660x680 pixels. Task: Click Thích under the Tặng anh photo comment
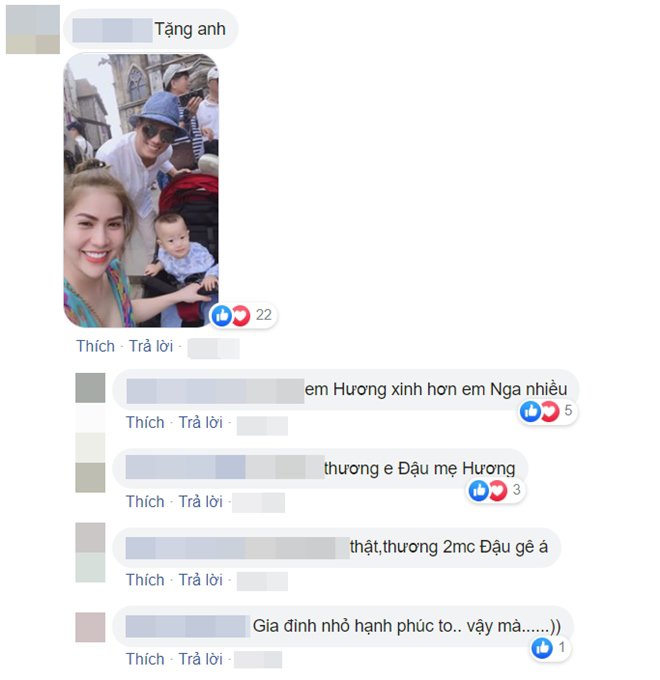tap(95, 346)
